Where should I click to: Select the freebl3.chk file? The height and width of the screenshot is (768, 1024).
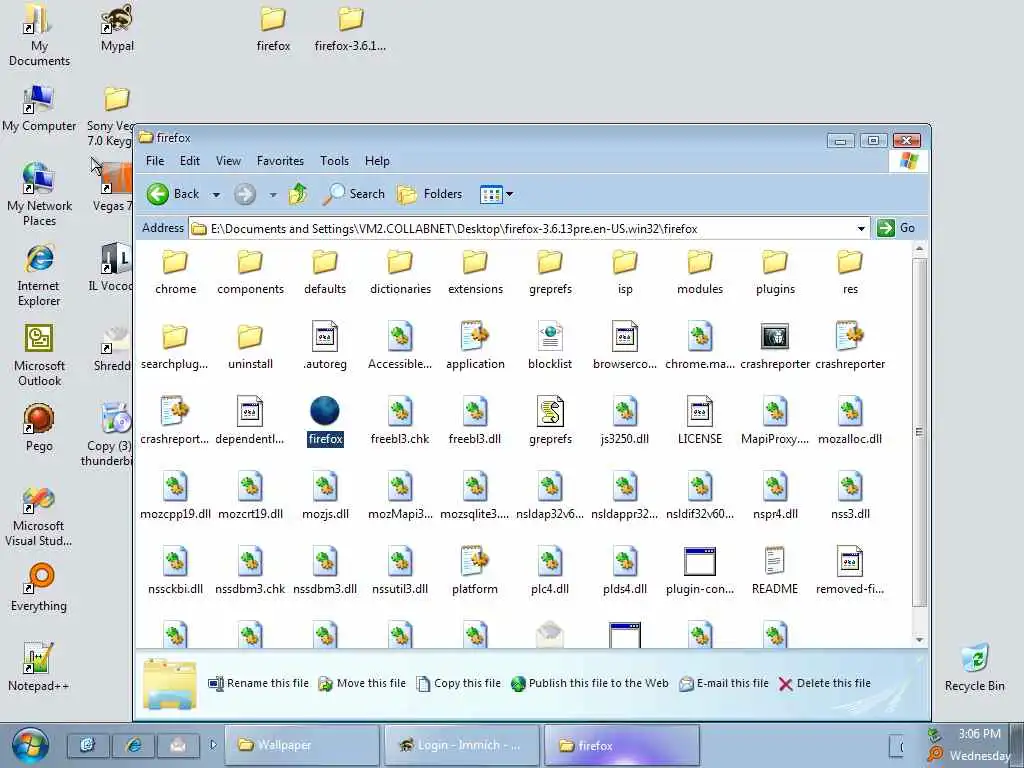tap(400, 421)
